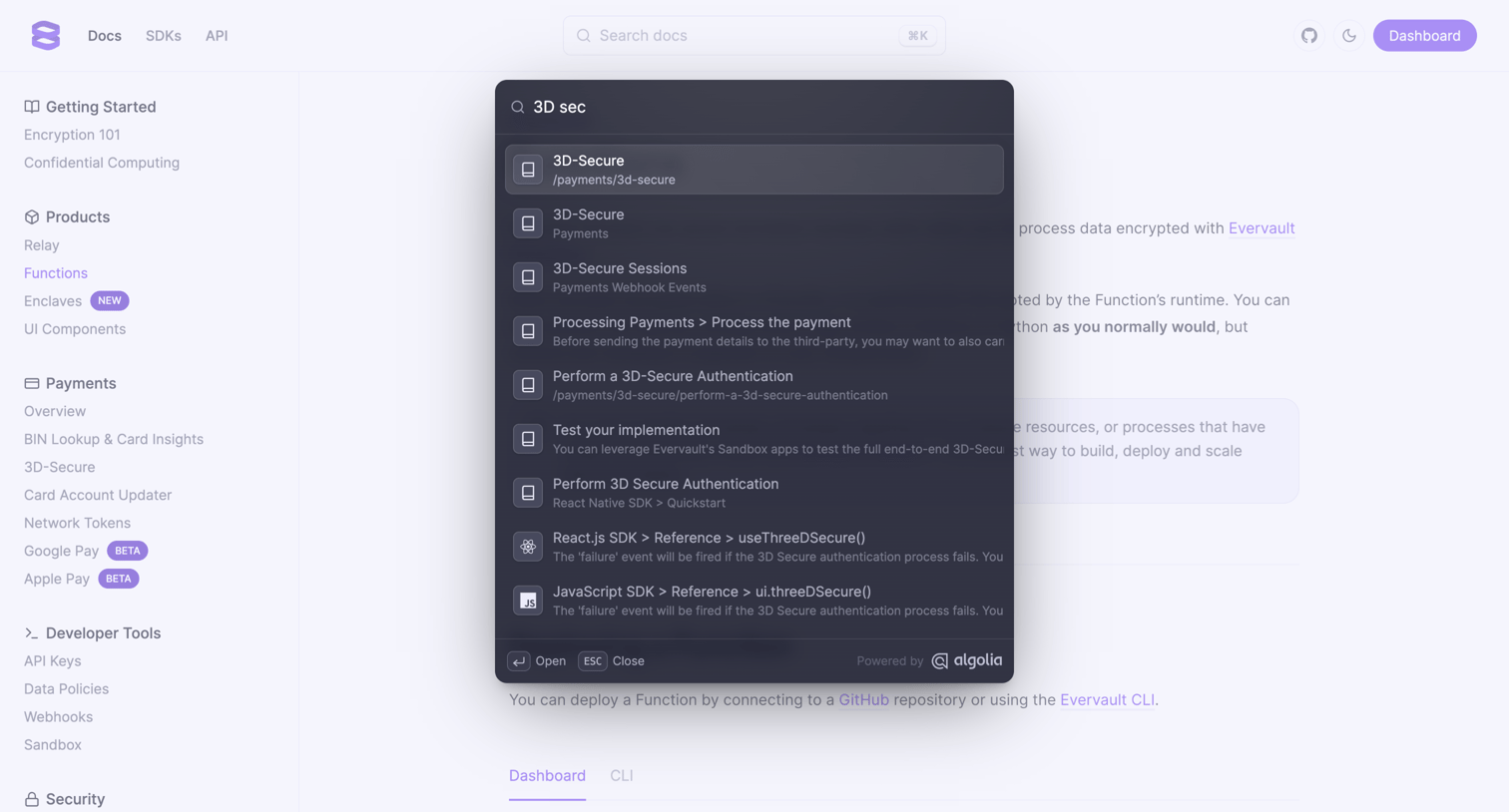Click the React icon of useThreeDSecure() result
Viewport: 1509px width, 812px height.
(x=528, y=547)
